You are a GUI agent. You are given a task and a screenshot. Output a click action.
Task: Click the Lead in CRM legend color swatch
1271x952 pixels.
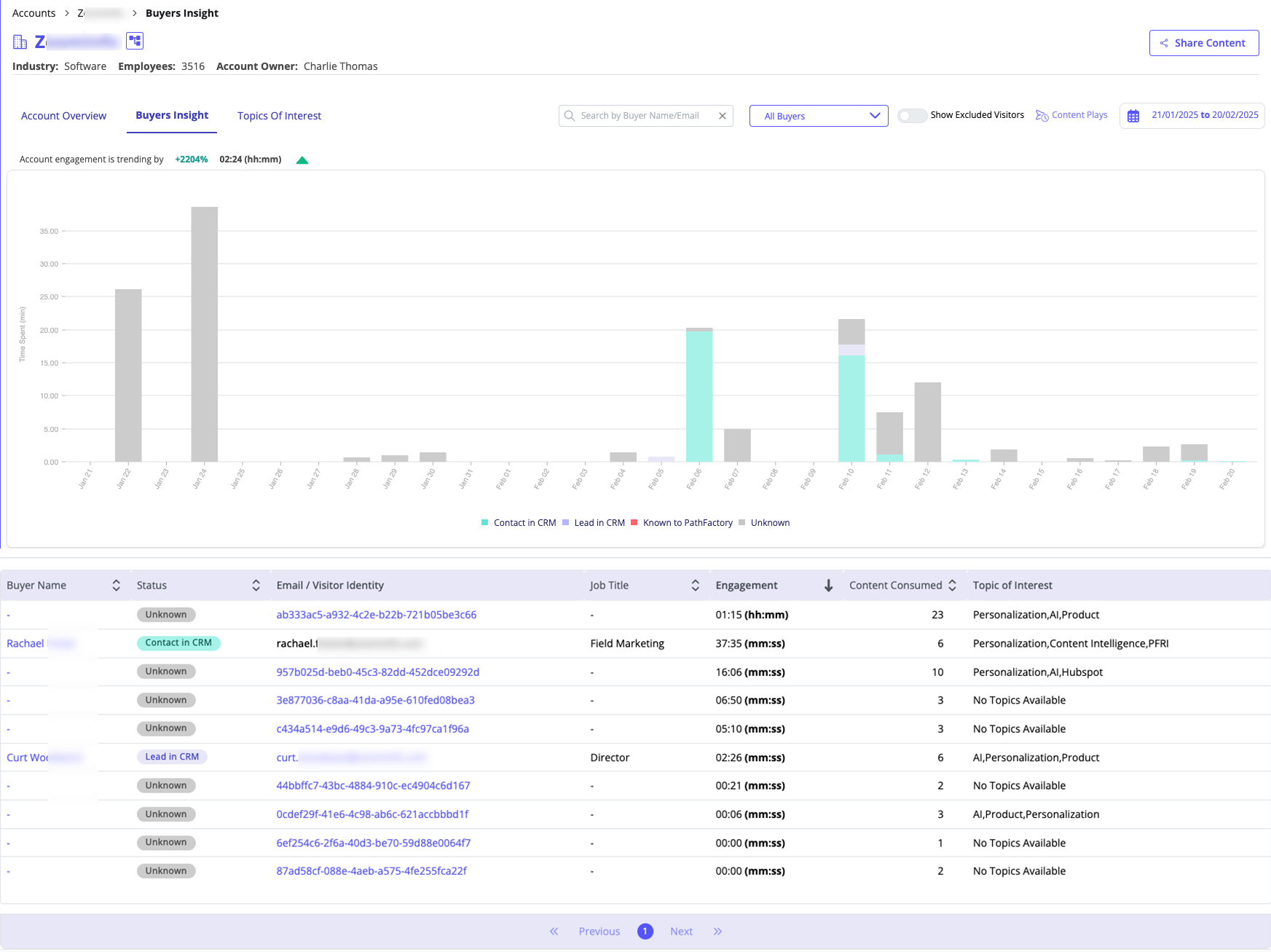566,523
